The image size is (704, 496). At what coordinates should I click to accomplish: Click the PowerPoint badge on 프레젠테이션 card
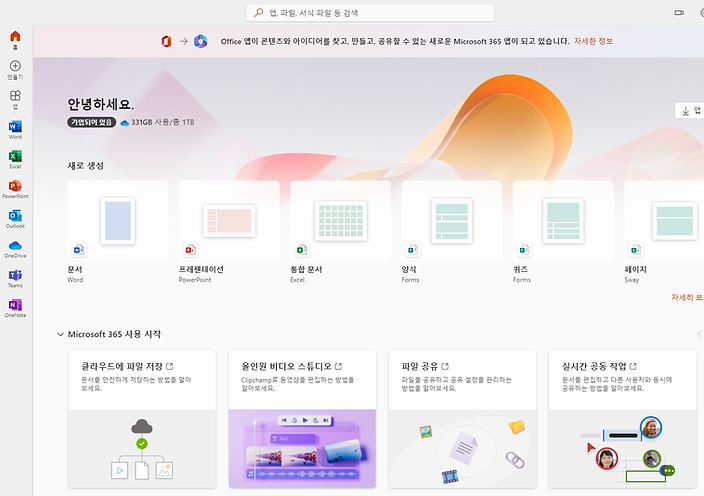[190, 250]
